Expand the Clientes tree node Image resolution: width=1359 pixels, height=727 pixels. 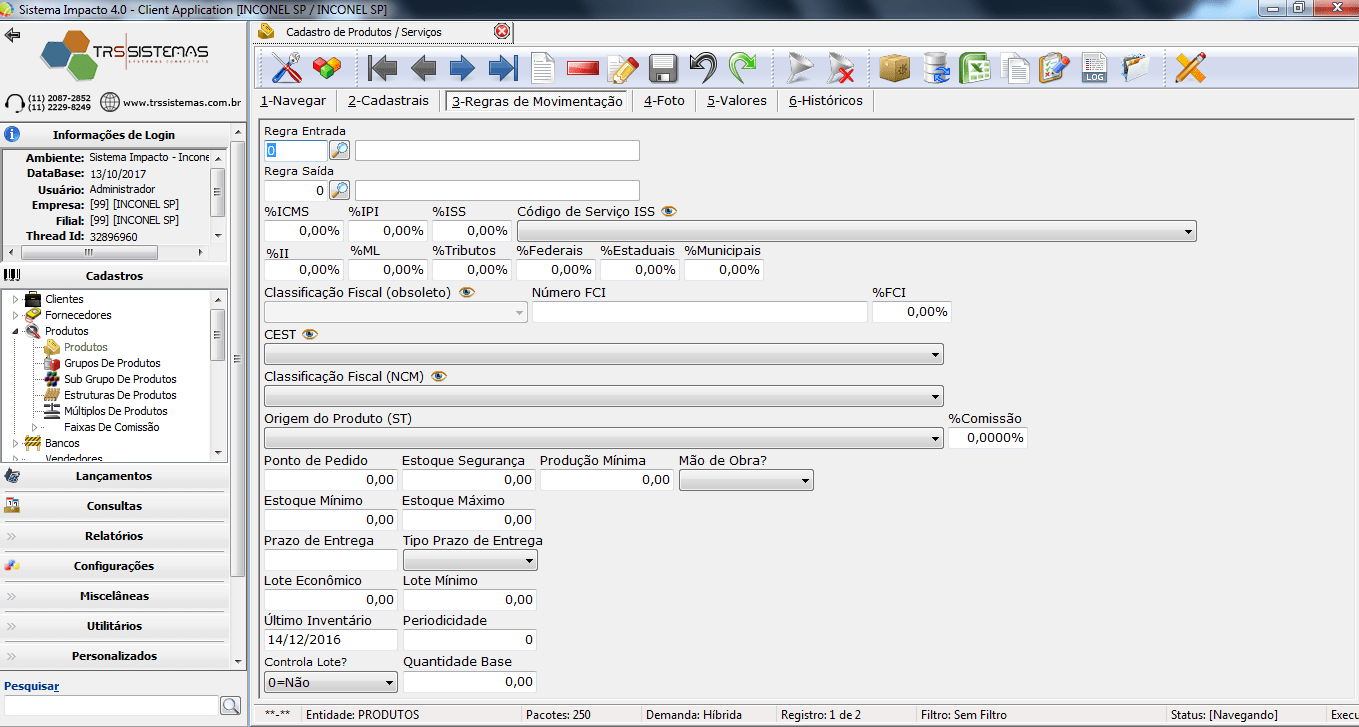click(x=15, y=299)
